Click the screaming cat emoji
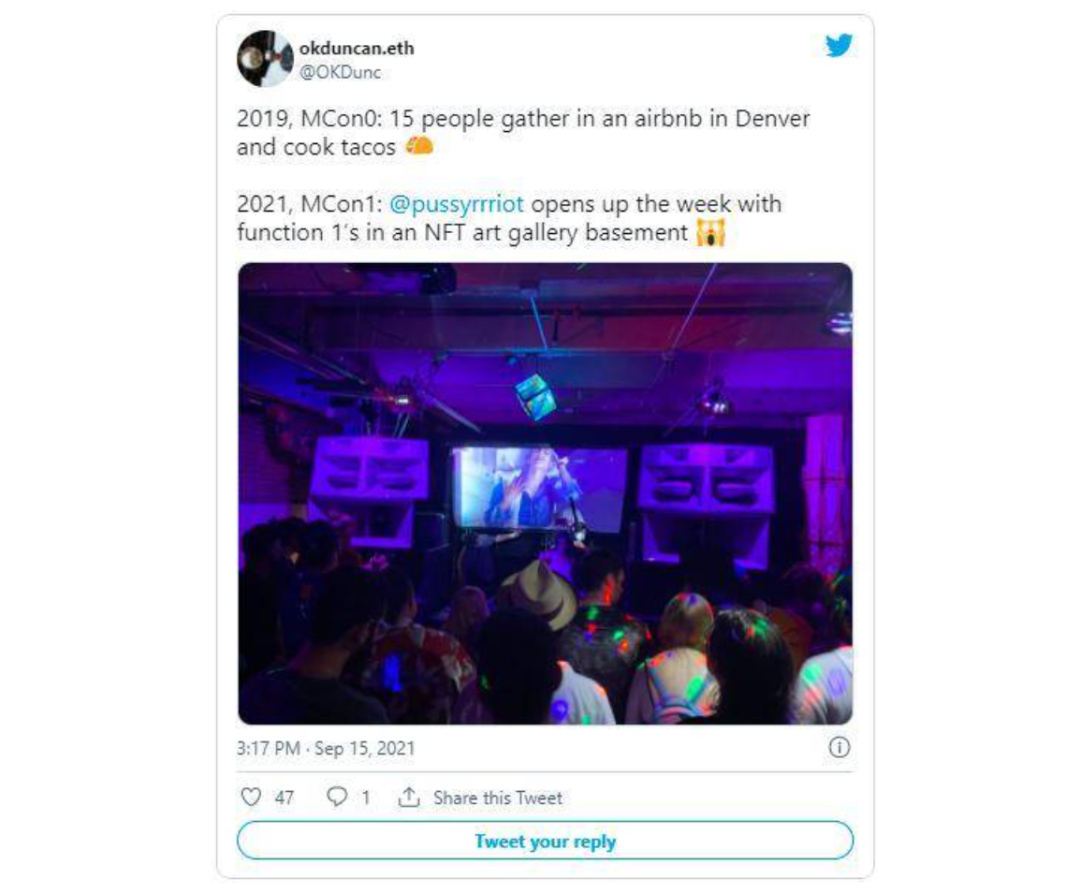1080x893 pixels. (711, 232)
